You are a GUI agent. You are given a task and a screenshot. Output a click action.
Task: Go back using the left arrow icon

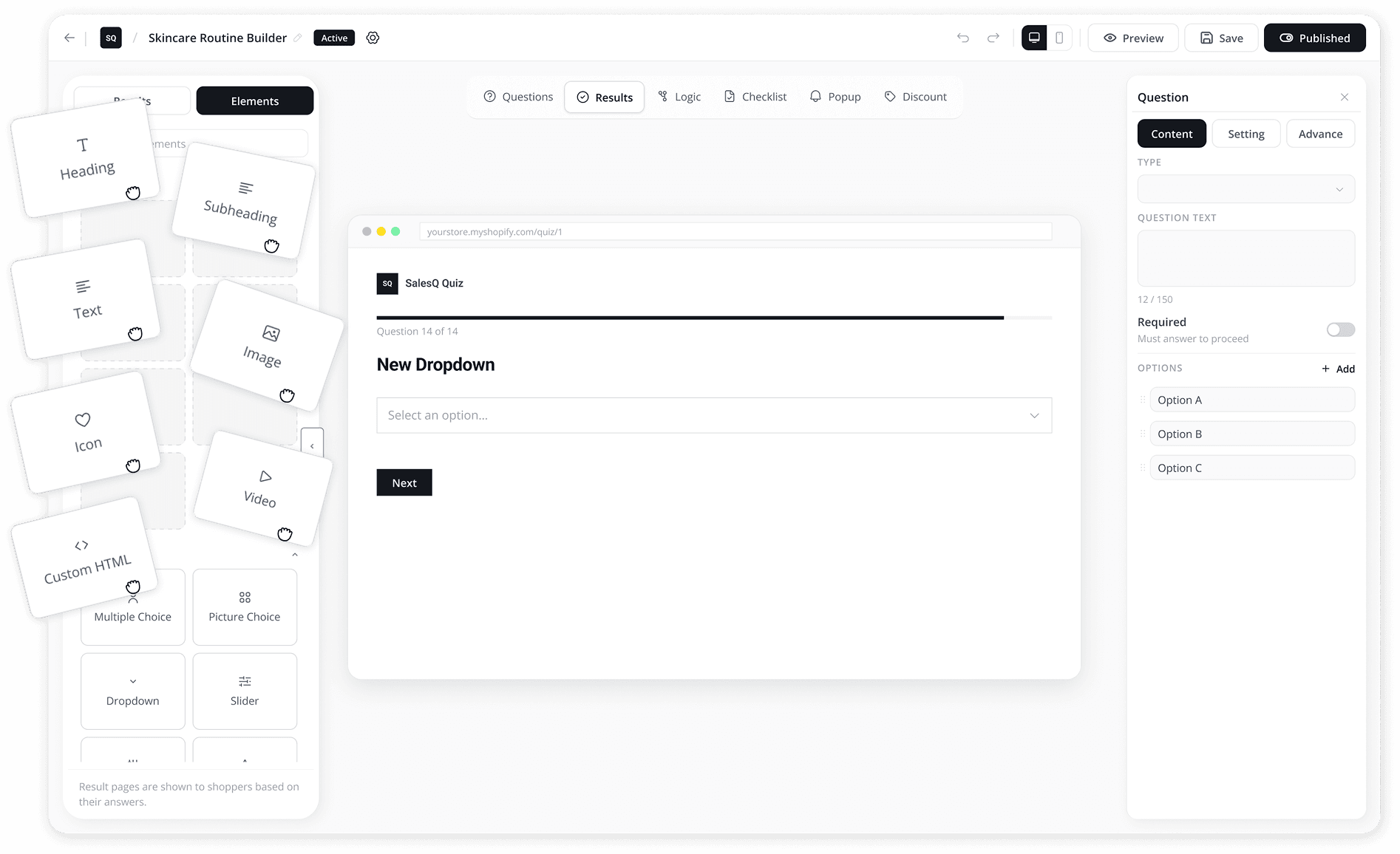(69, 38)
